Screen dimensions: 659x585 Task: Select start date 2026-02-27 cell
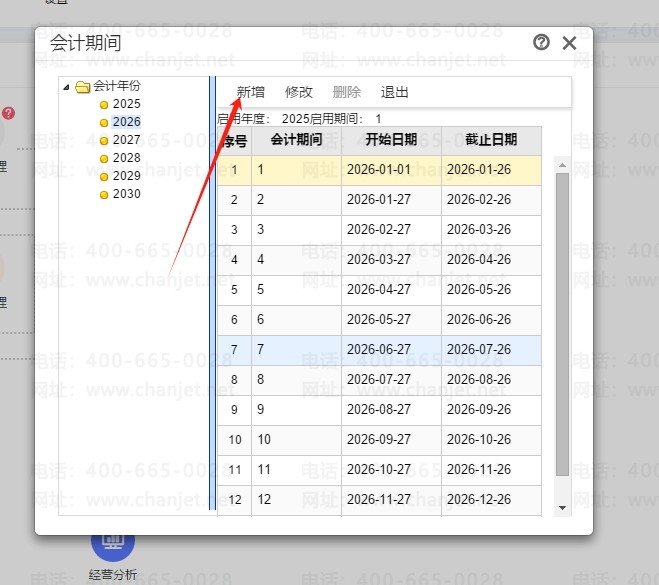point(391,230)
